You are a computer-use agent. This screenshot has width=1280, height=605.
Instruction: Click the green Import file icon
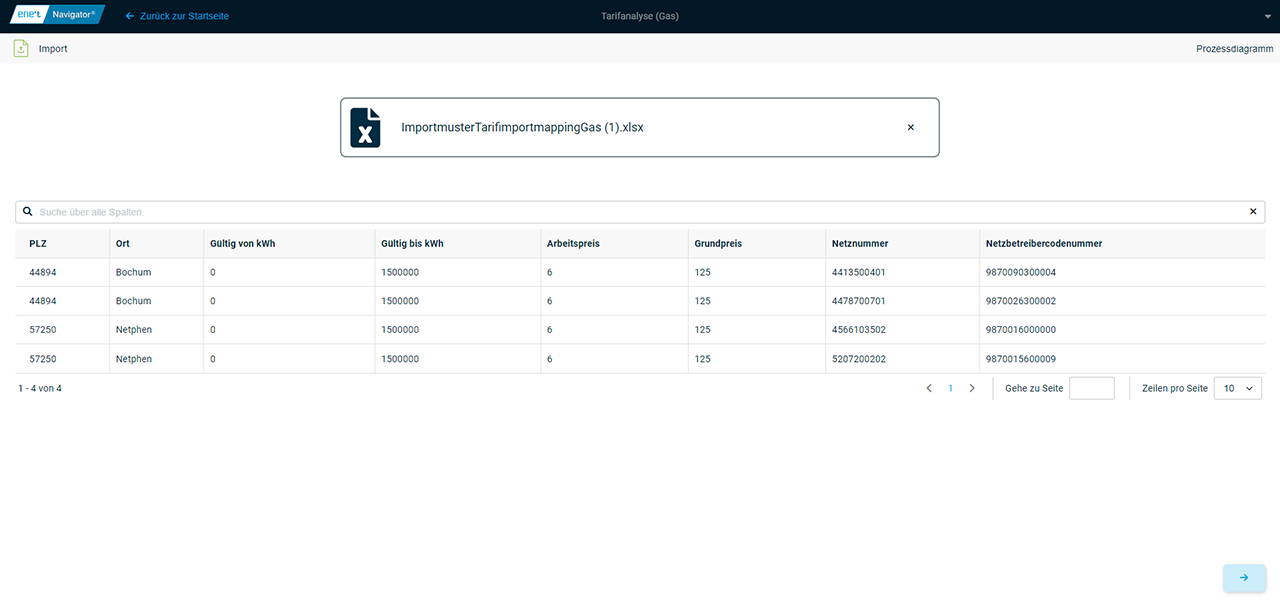[x=21, y=48]
